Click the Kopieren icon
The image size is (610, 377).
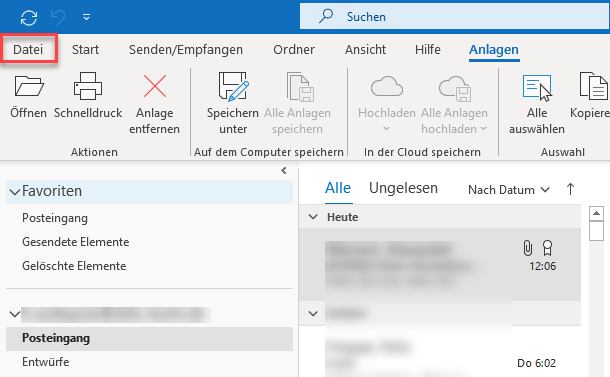[594, 86]
